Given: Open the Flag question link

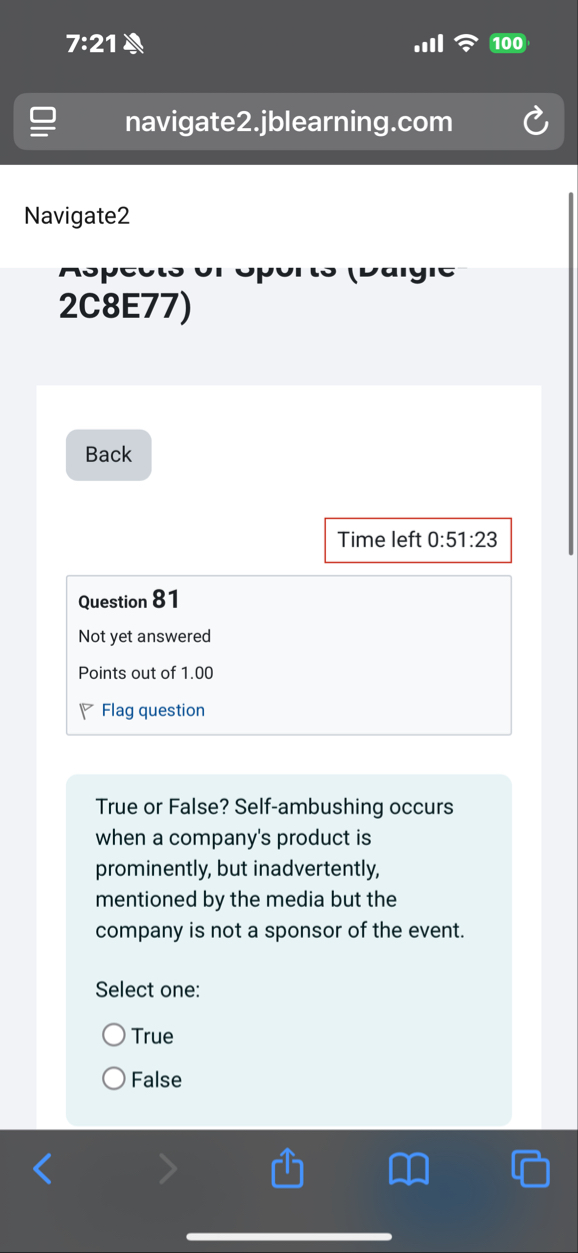Looking at the screenshot, I should click(x=153, y=710).
